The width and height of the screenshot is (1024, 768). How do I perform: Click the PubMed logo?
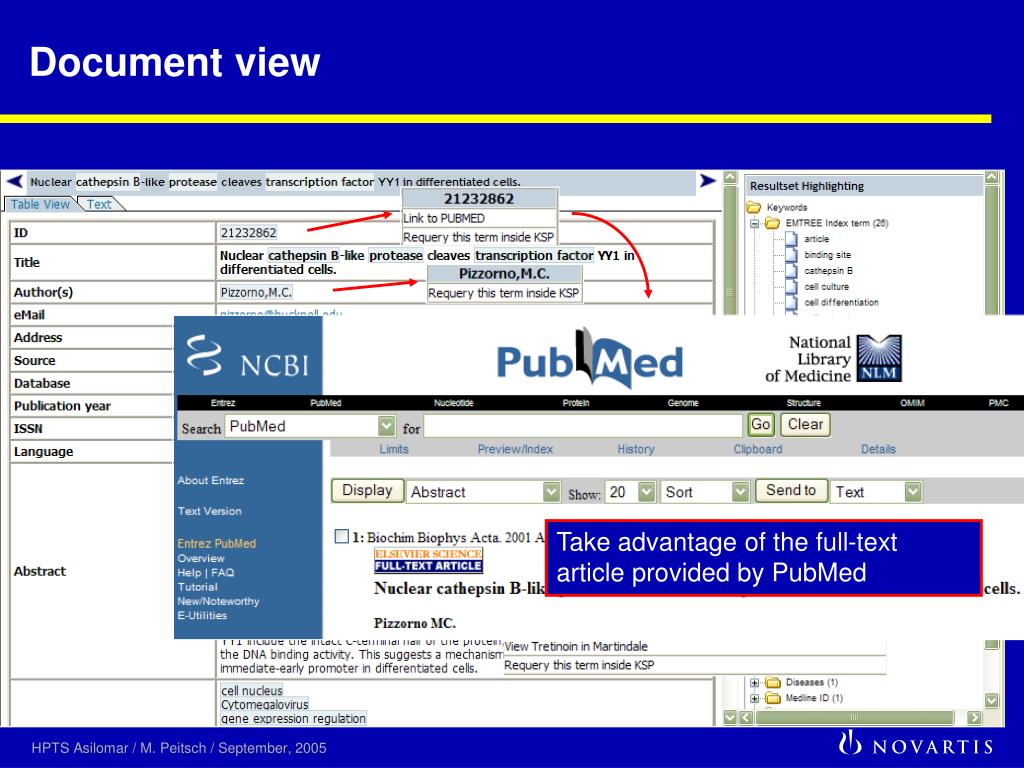pos(590,359)
